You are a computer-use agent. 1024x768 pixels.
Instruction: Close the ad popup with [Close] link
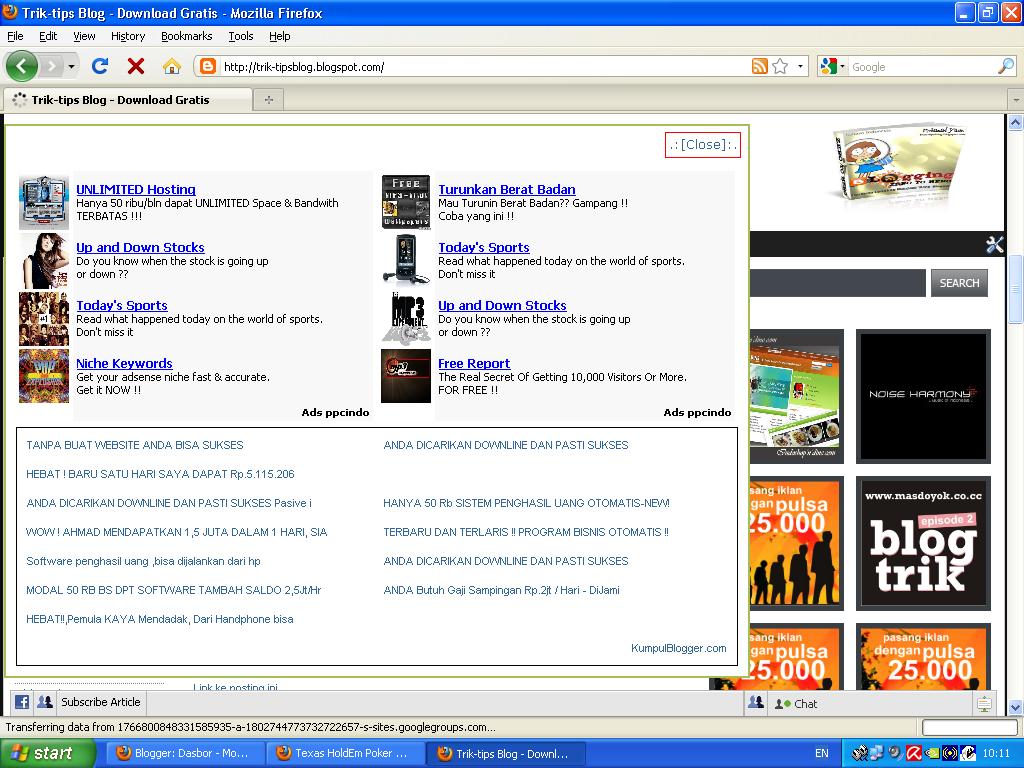pos(703,144)
